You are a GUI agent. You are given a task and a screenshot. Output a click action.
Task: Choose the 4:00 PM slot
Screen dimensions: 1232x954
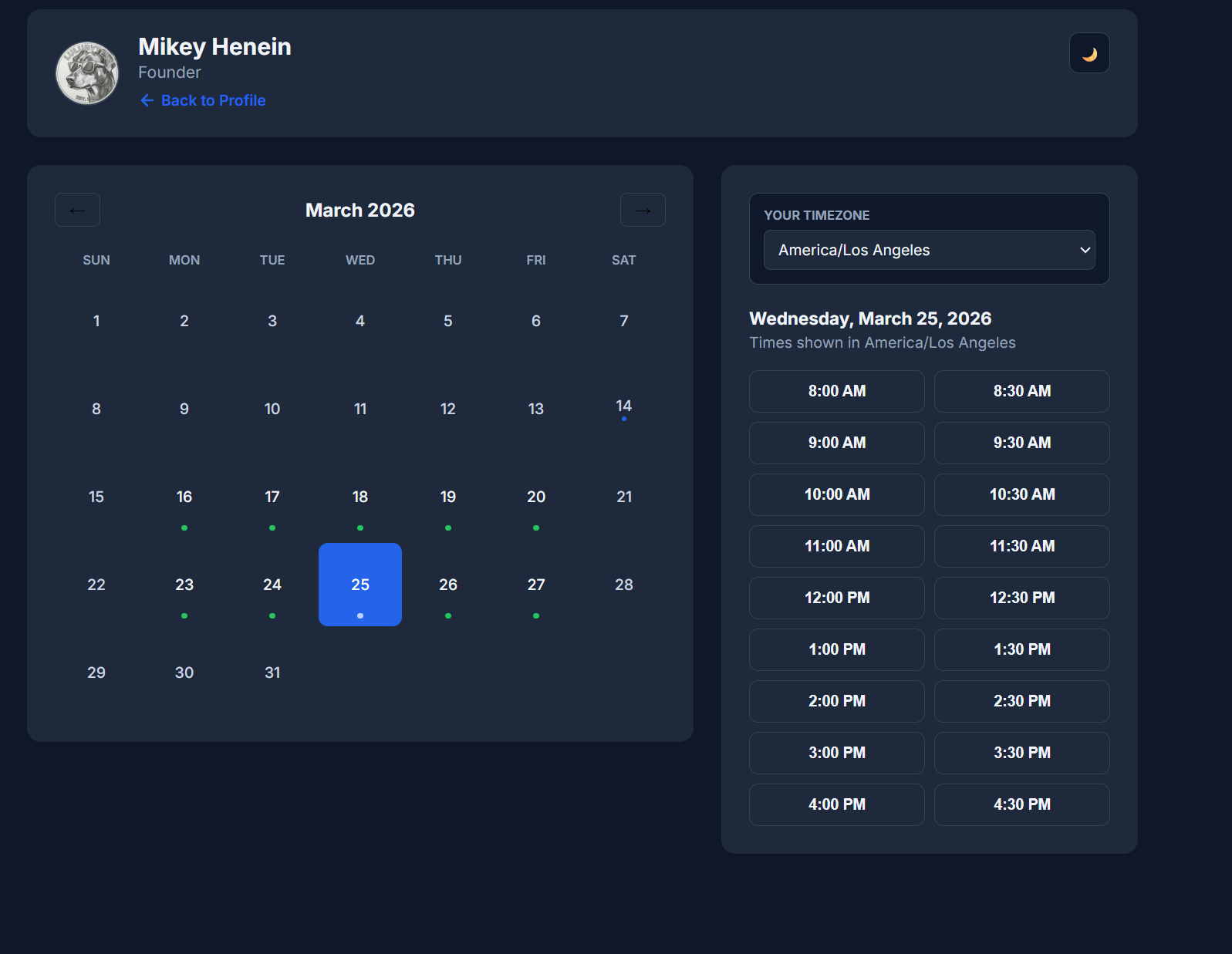[837, 804]
